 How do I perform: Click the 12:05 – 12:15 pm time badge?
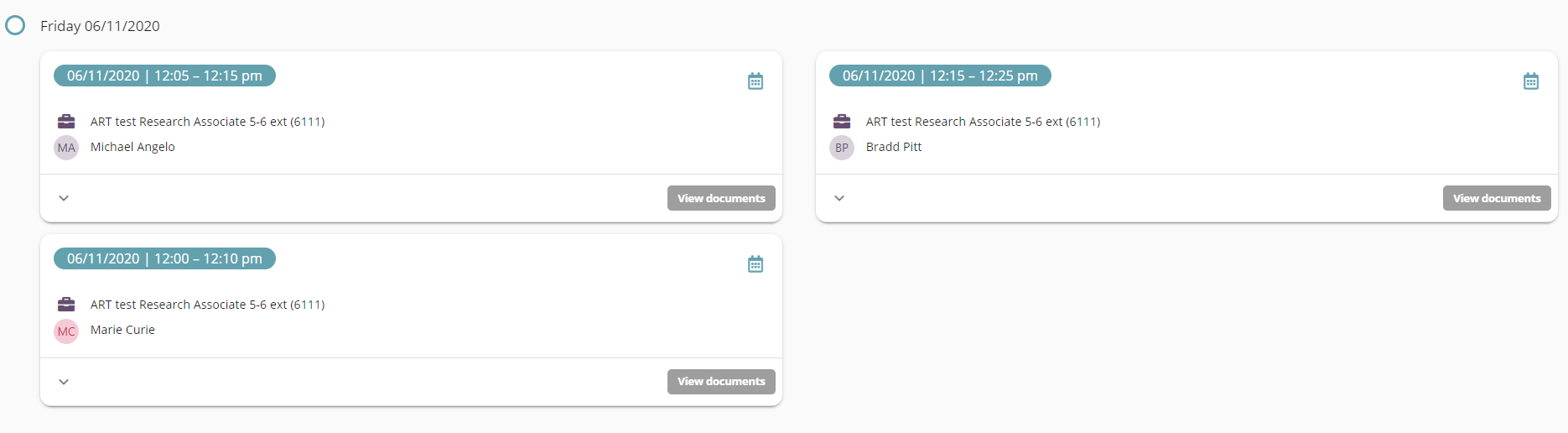(164, 76)
